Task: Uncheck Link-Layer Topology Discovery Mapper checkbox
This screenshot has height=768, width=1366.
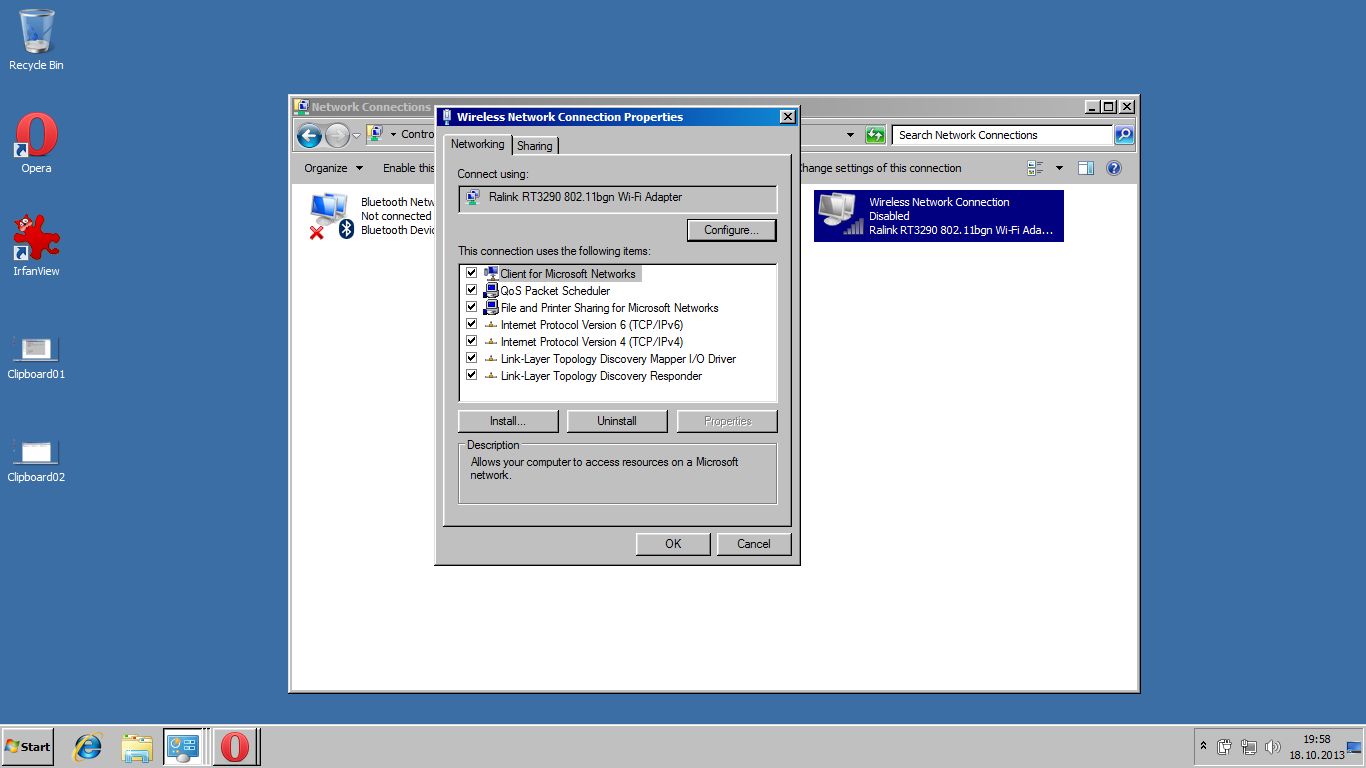Action: tap(472, 358)
